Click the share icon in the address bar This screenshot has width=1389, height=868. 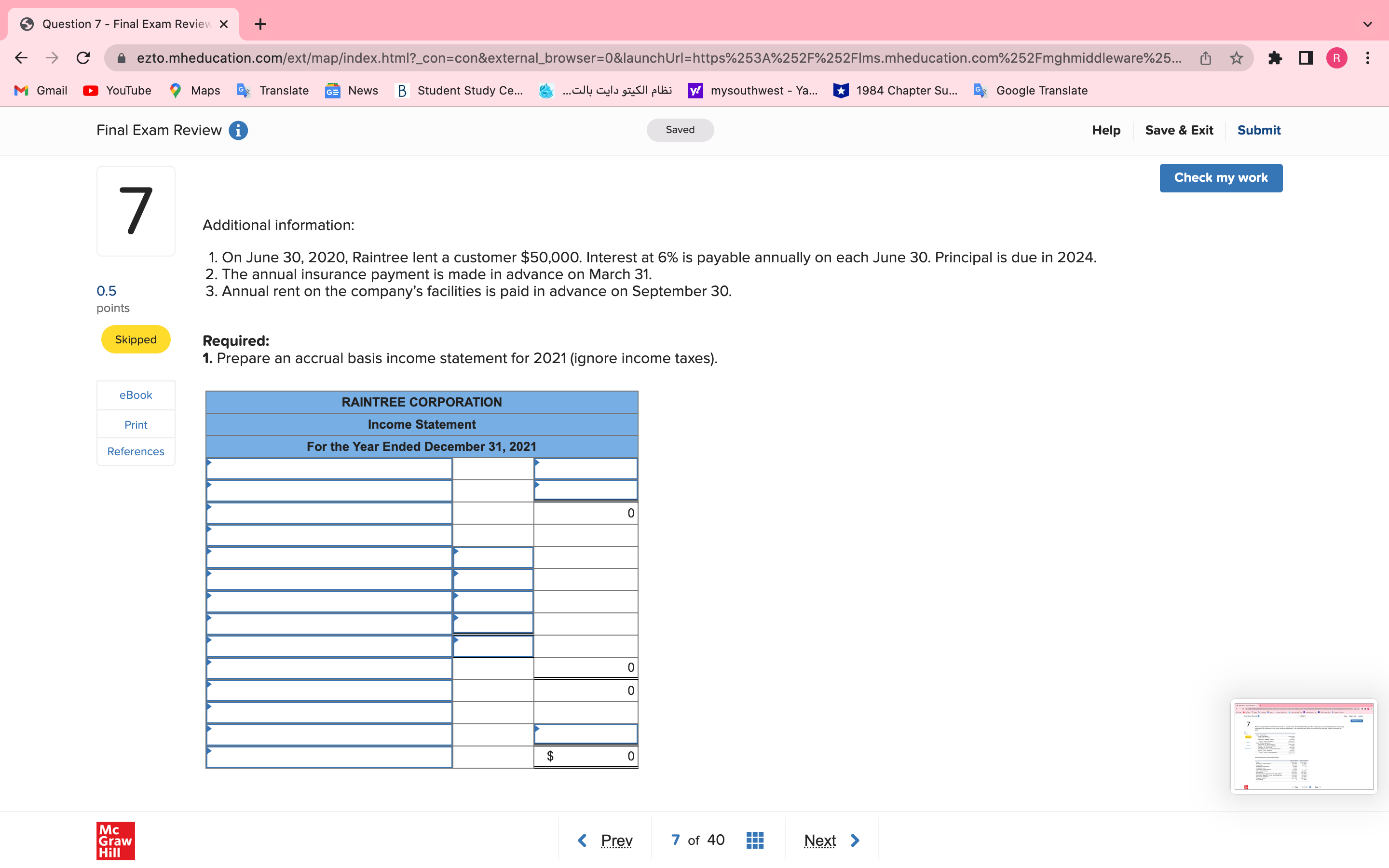coord(1205,57)
